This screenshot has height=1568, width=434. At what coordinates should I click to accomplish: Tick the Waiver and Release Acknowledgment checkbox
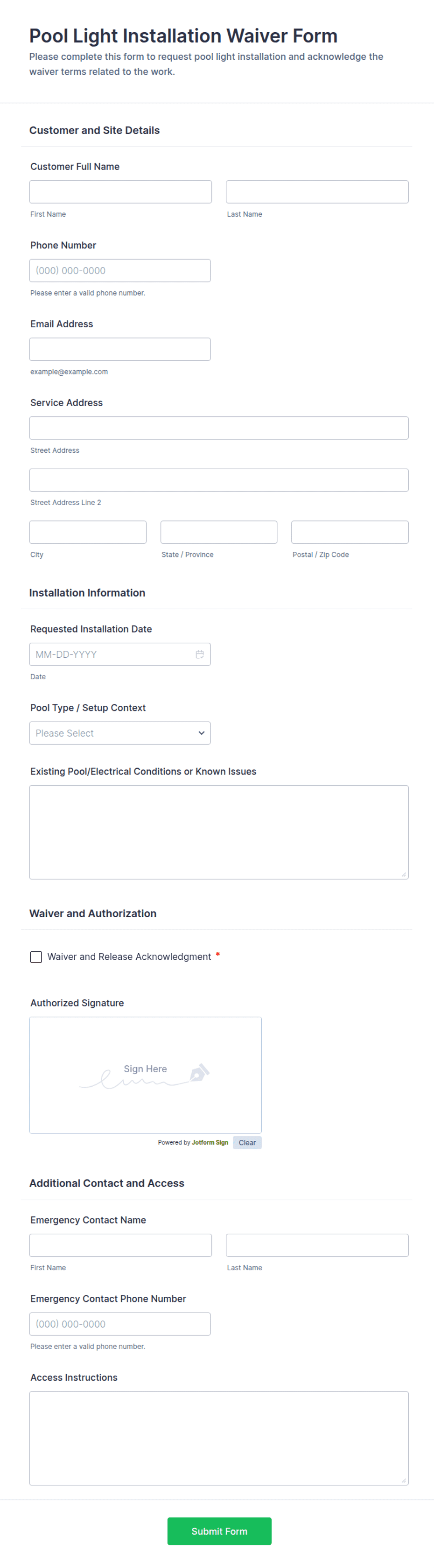[36, 957]
